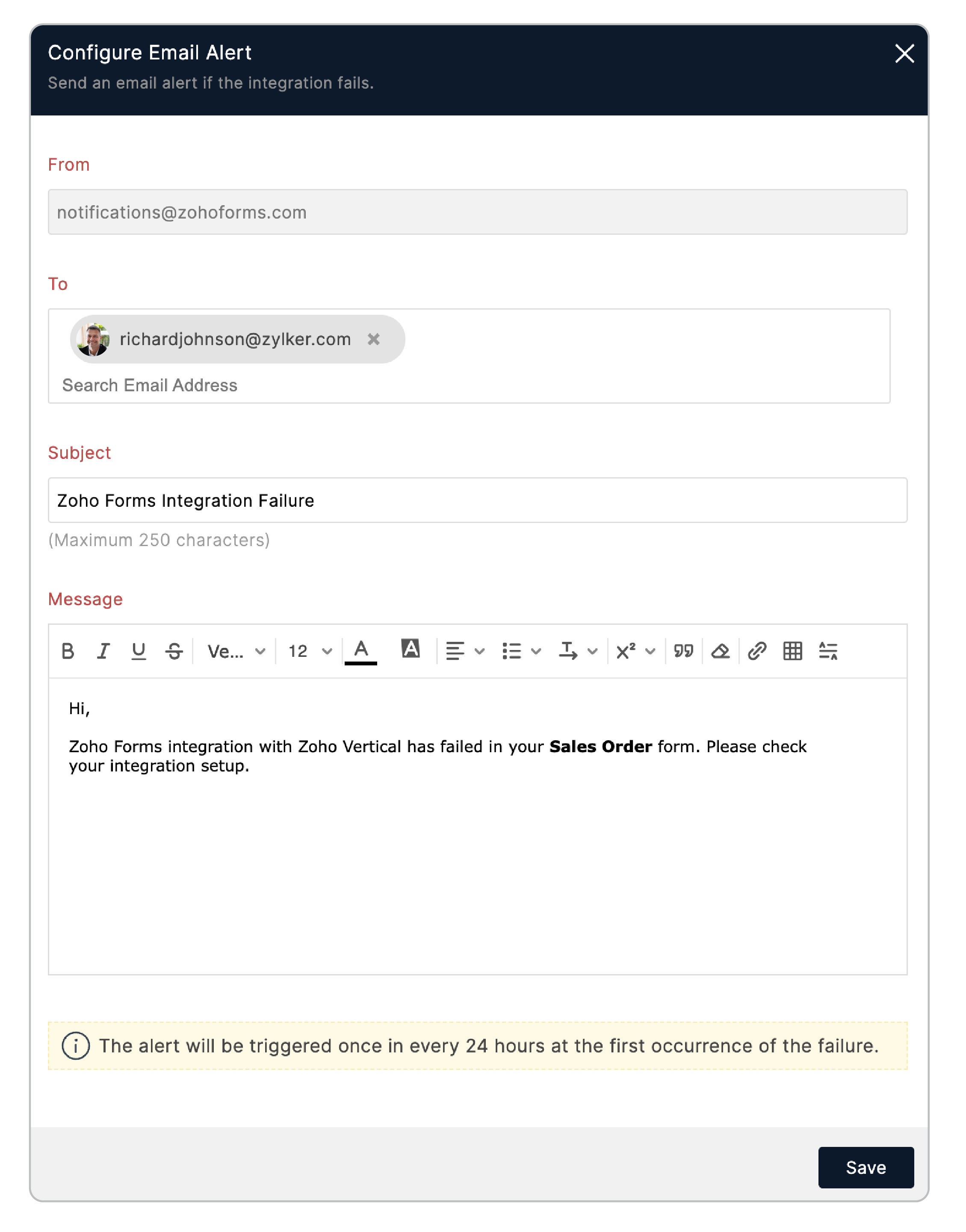Image resolution: width=966 pixels, height=1232 pixels.
Task: Insert a table in the message body
Action: click(793, 651)
